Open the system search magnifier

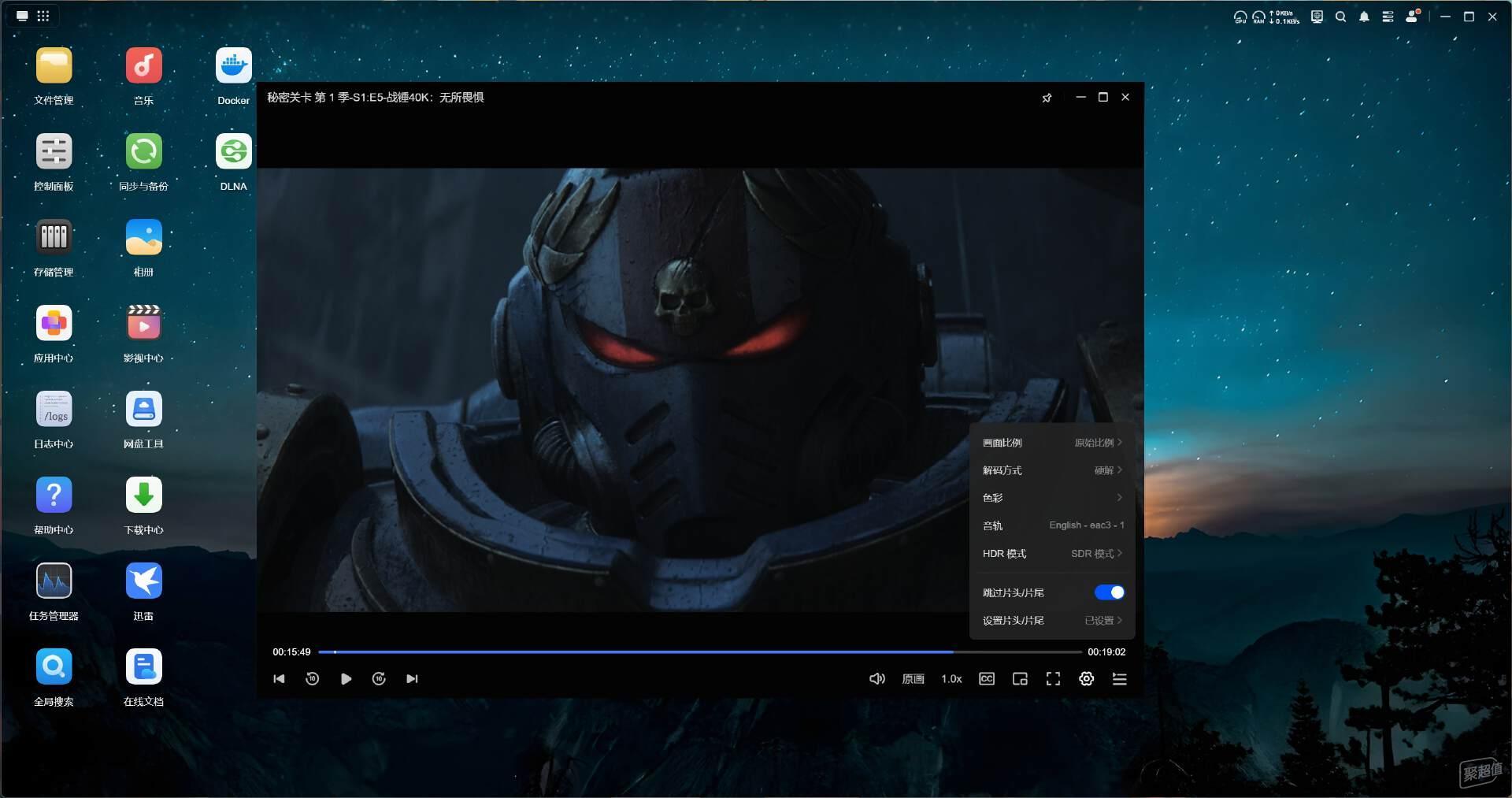pyautogui.click(x=1340, y=17)
